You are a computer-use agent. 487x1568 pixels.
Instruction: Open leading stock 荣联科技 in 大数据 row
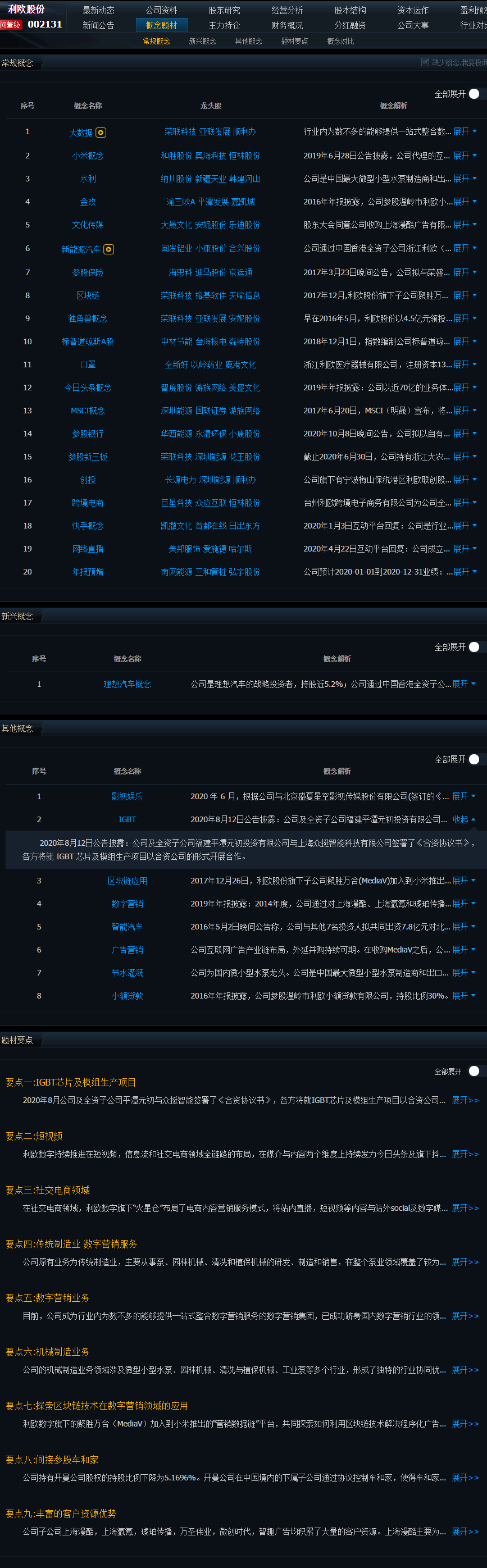click(180, 131)
